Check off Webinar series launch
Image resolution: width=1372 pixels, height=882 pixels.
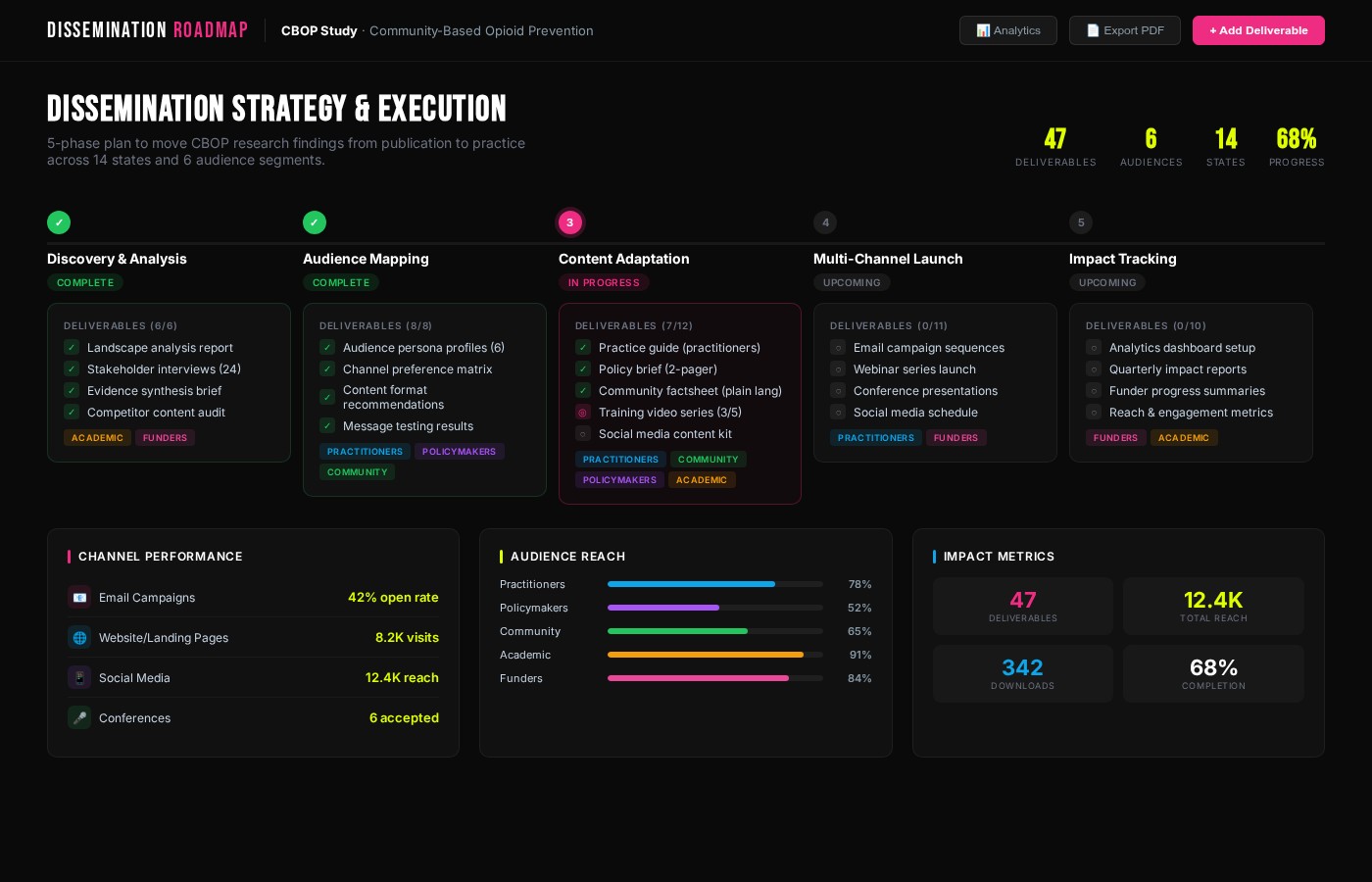point(838,368)
